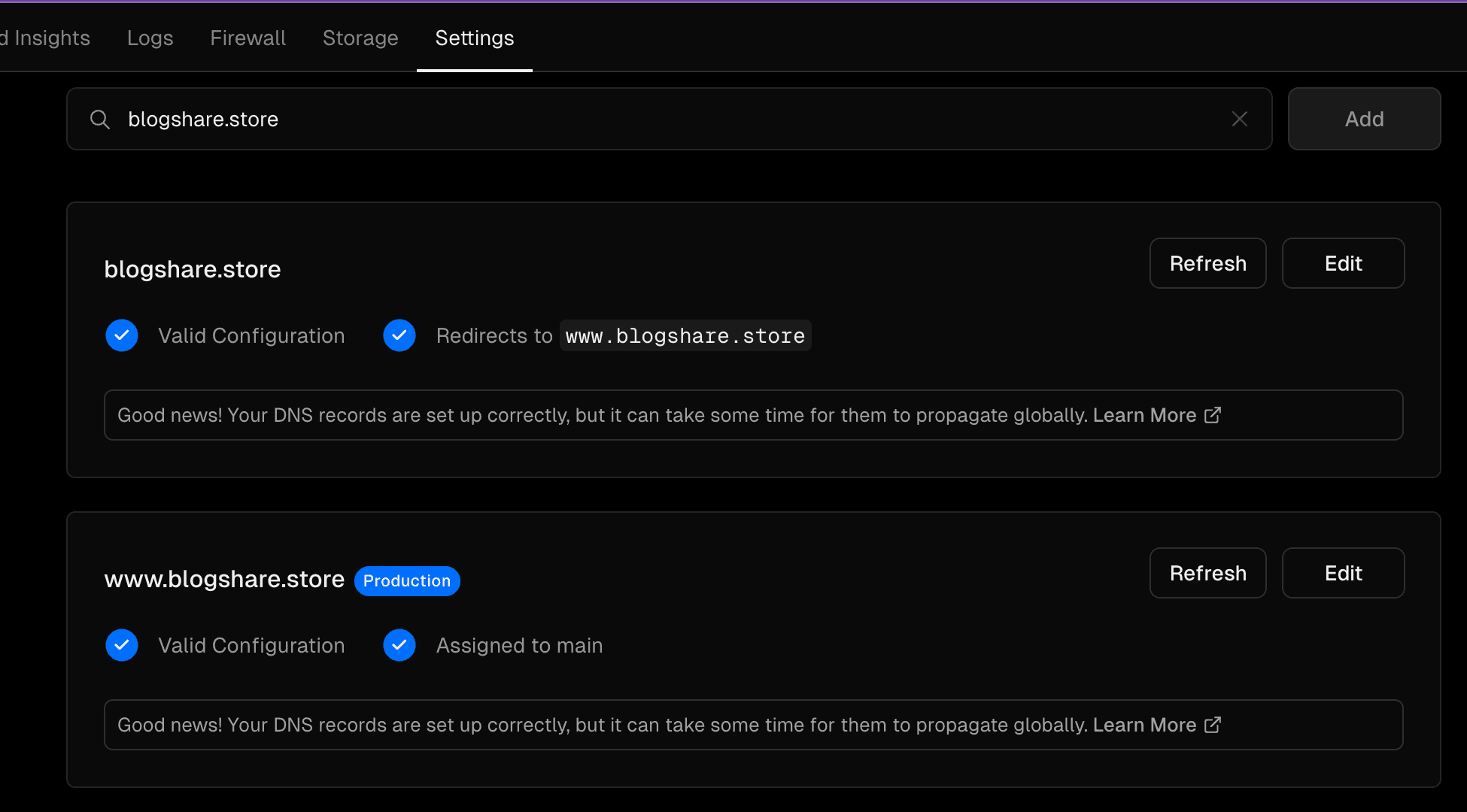Image resolution: width=1467 pixels, height=812 pixels.
Task: Click the Production badge on www.blogshare.store
Action: point(406,580)
